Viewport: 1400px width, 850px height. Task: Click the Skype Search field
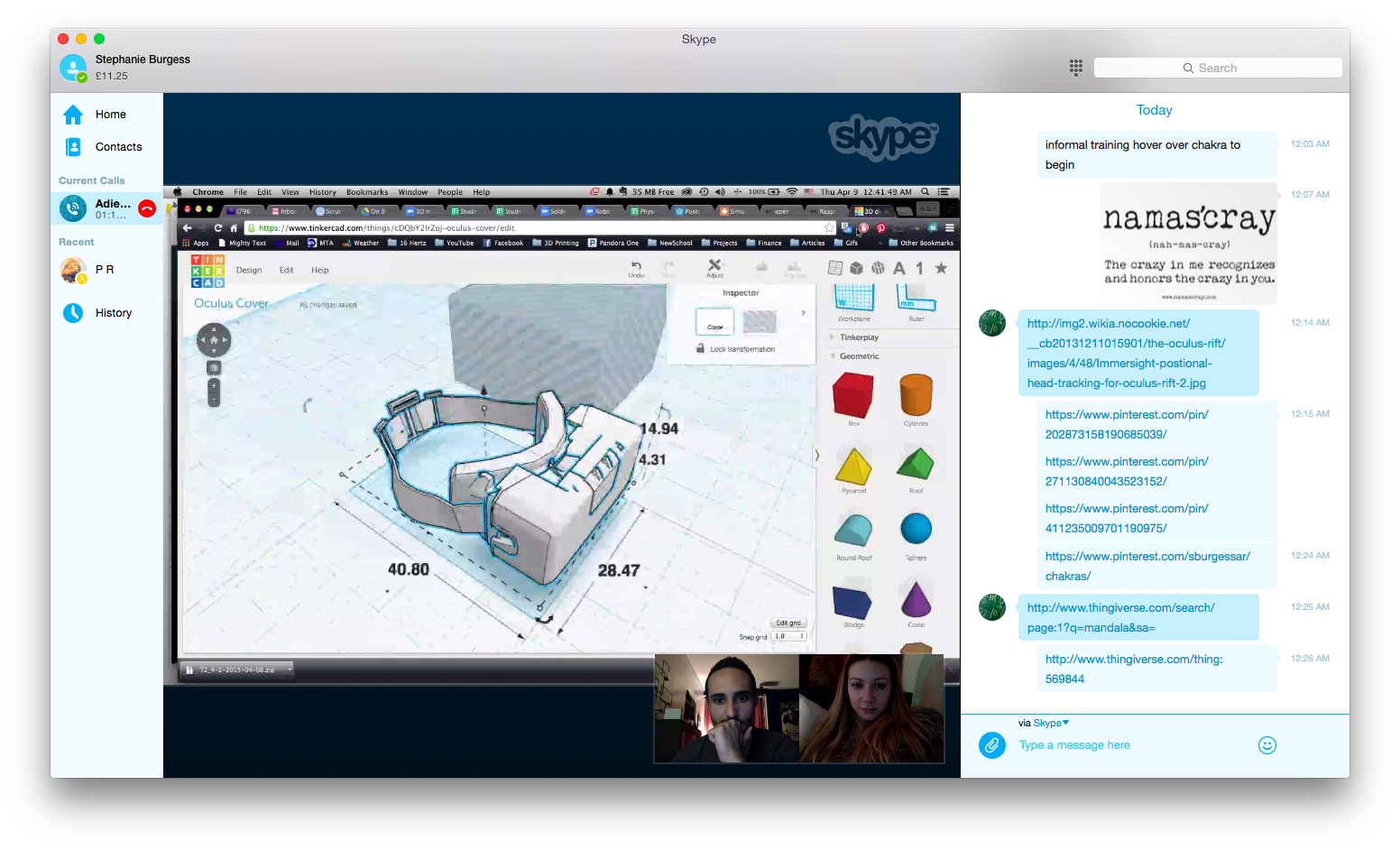click(1218, 68)
